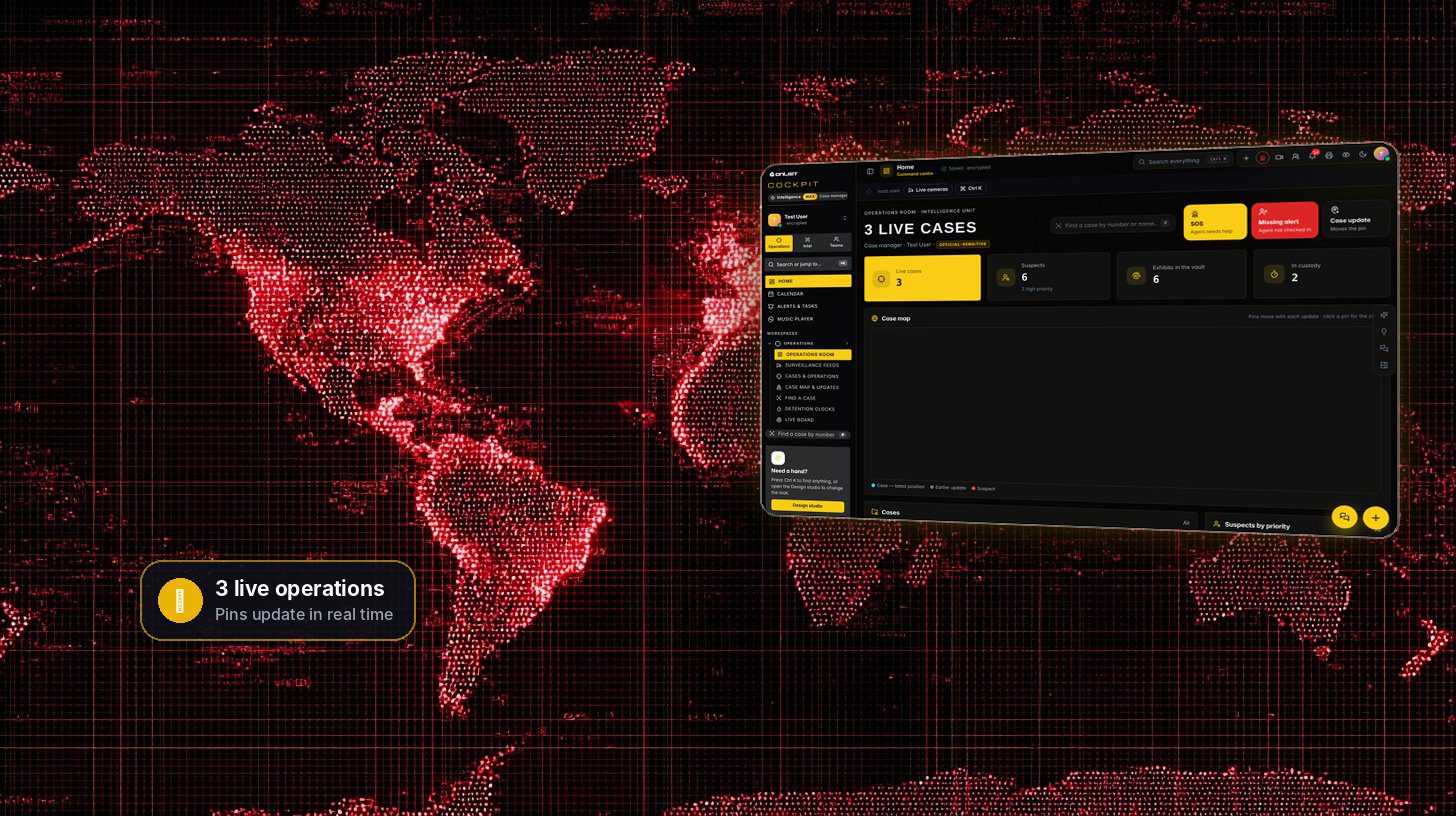Open the Live cameras chip

(x=928, y=189)
